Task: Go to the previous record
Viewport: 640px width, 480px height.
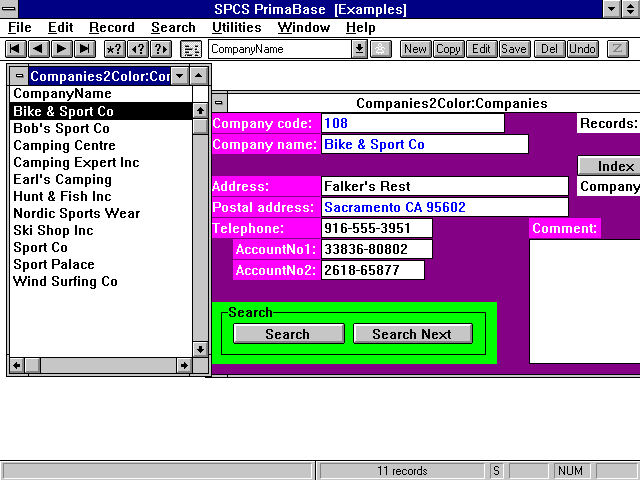Action: tap(38, 49)
